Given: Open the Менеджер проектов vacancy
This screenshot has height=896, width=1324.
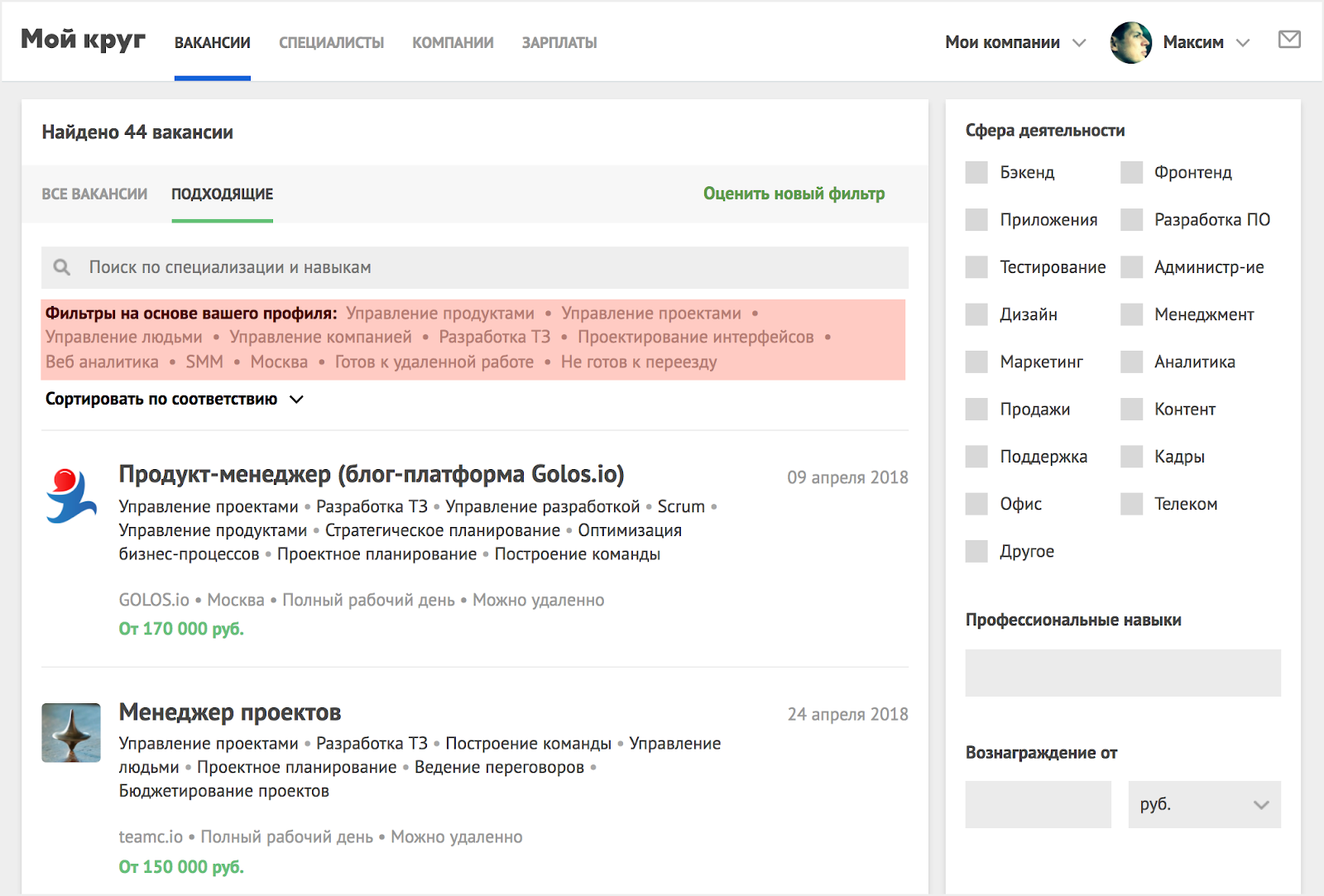Looking at the screenshot, I should 230,712.
